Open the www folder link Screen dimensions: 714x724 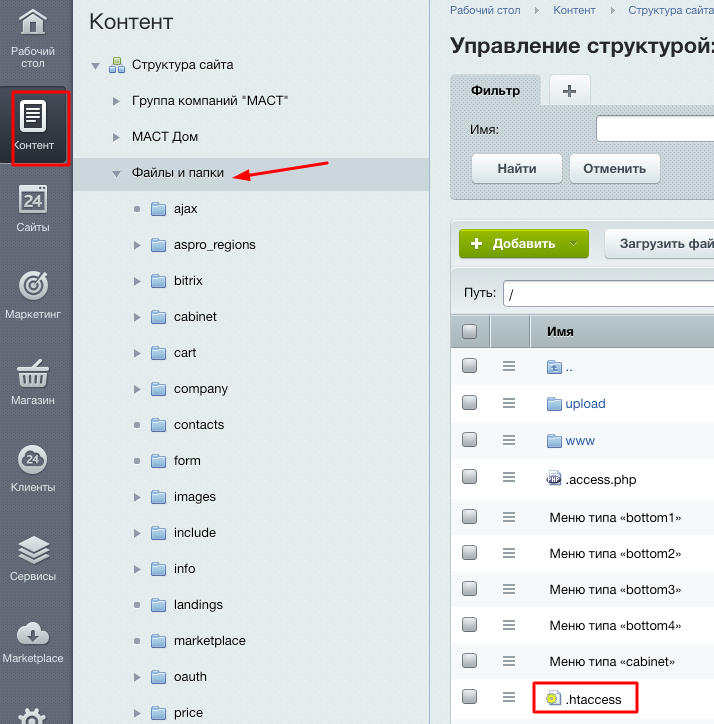[x=580, y=440]
